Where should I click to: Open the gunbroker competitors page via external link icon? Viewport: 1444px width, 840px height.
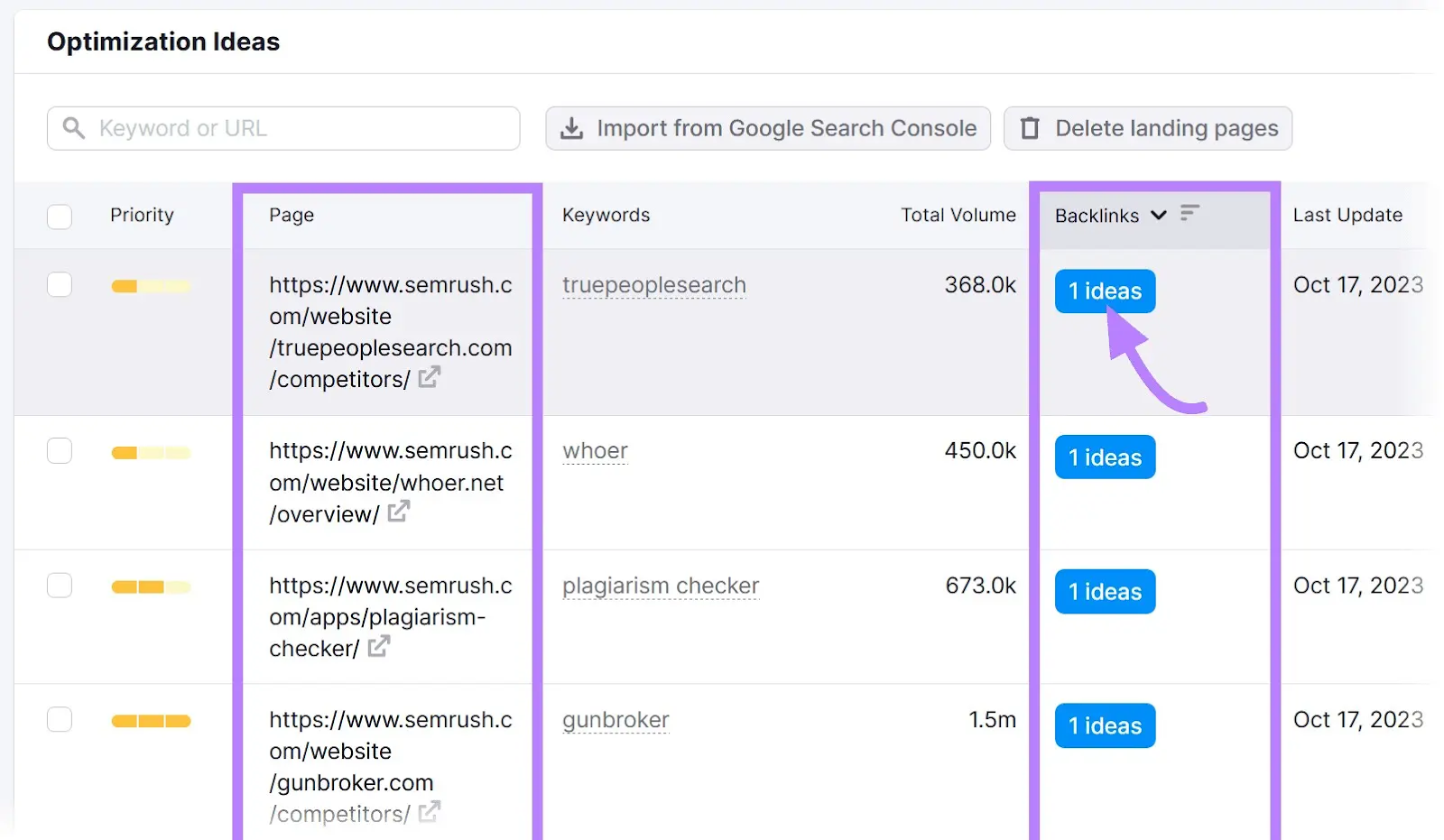pos(430,813)
